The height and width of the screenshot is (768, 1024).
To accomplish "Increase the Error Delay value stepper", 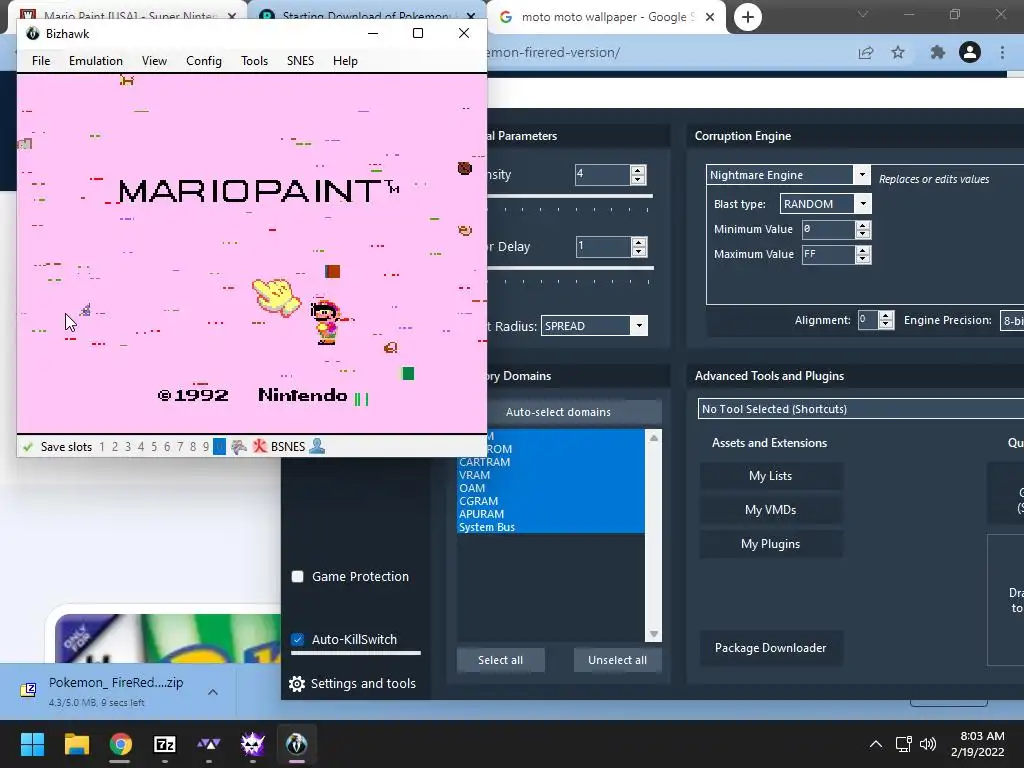I will [639, 242].
